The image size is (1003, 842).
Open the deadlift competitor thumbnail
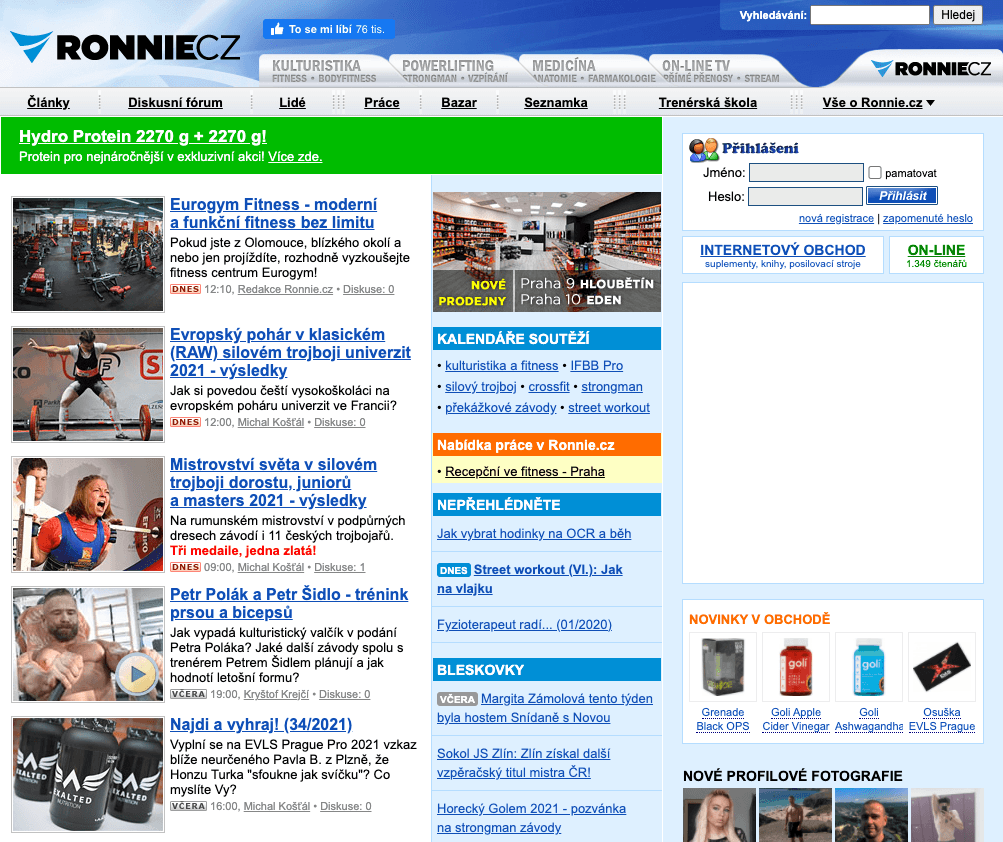[x=88, y=384]
